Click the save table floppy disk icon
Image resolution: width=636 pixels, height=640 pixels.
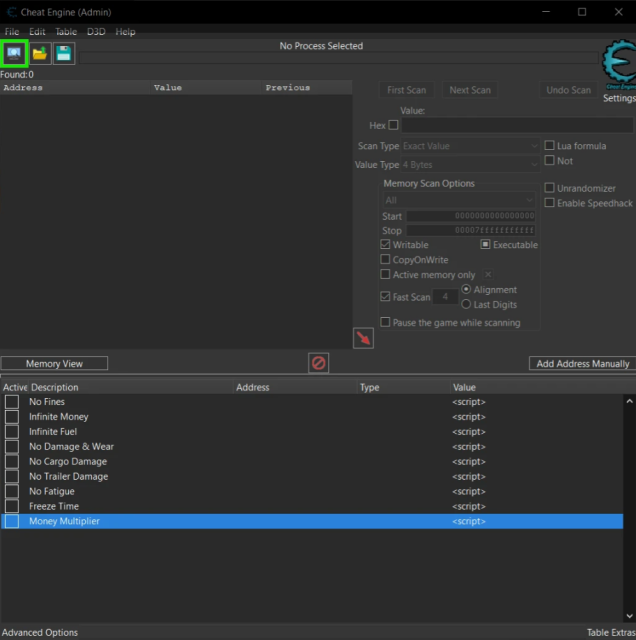64,52
